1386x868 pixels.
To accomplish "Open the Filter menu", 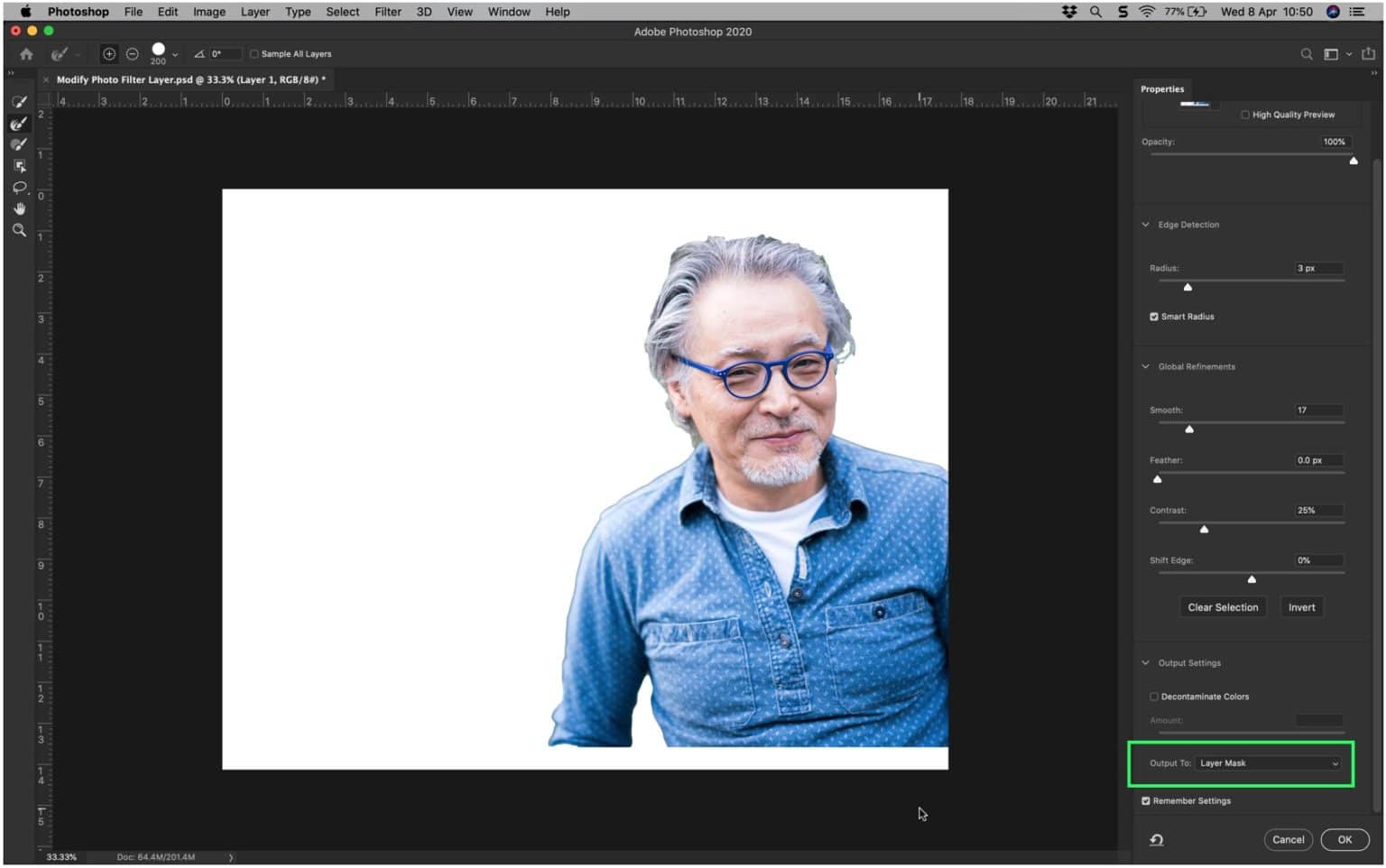I will pos(387,12).
